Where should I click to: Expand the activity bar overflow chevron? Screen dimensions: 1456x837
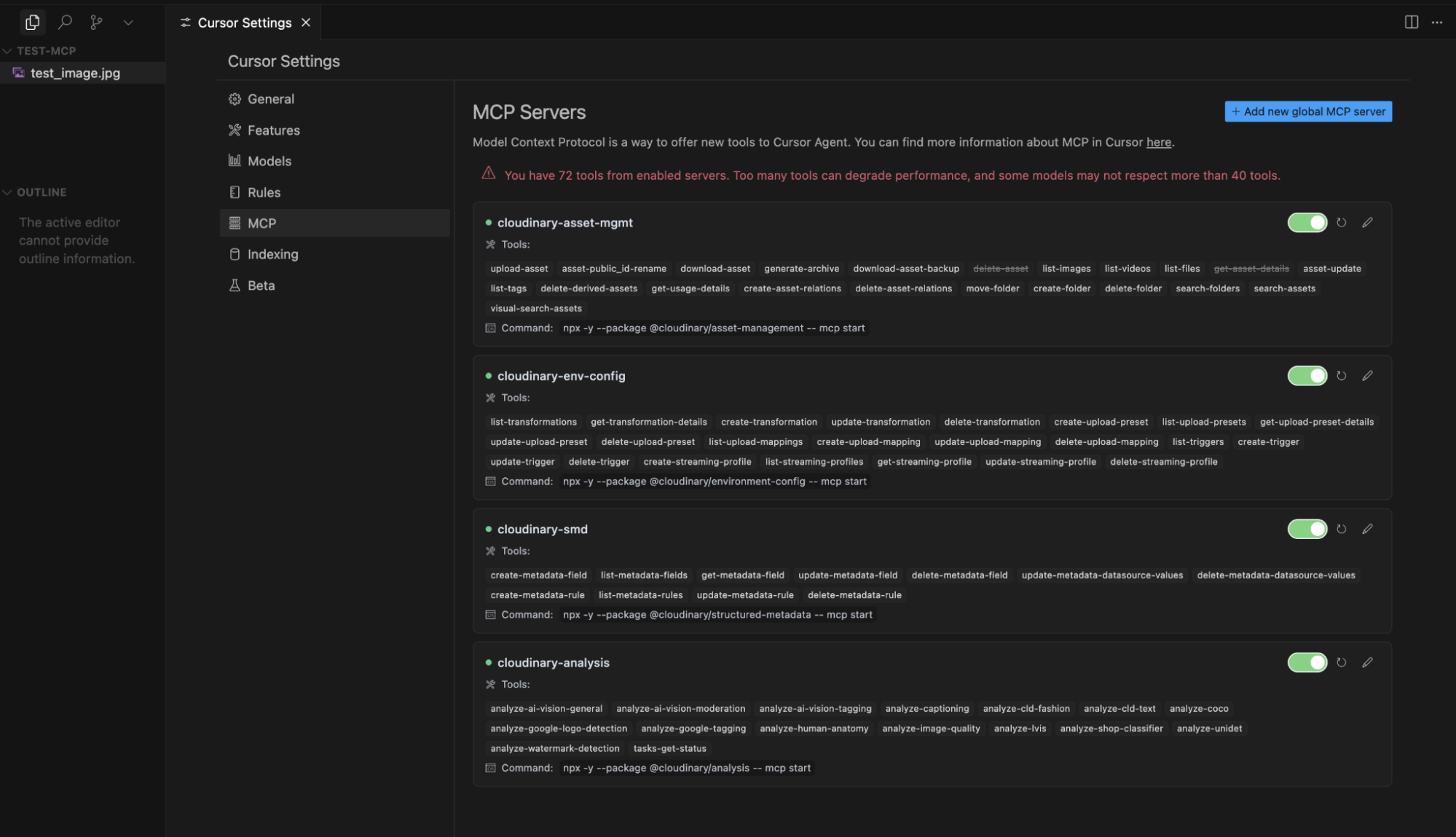(128, 23)
